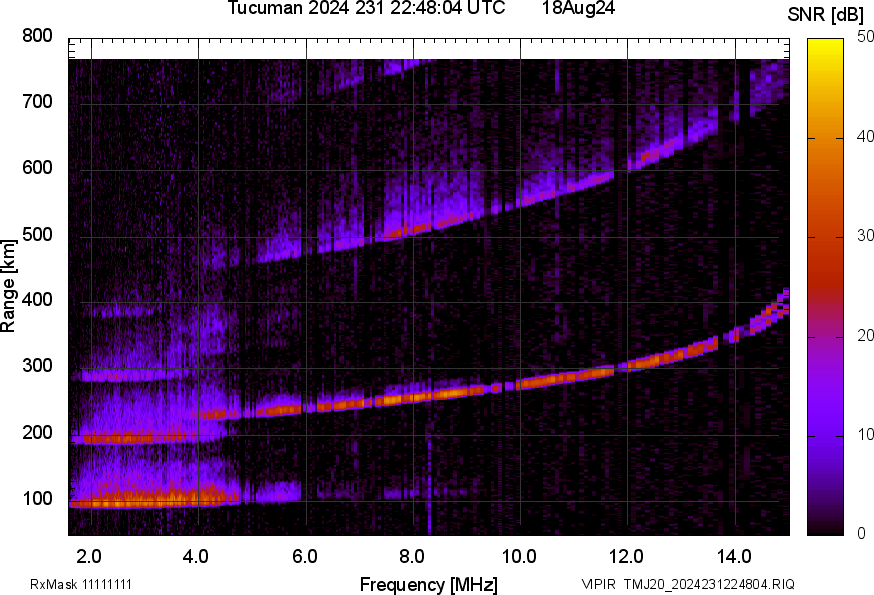
Task: Click the range axis tick label '800'
Action: tap(37, 36)
